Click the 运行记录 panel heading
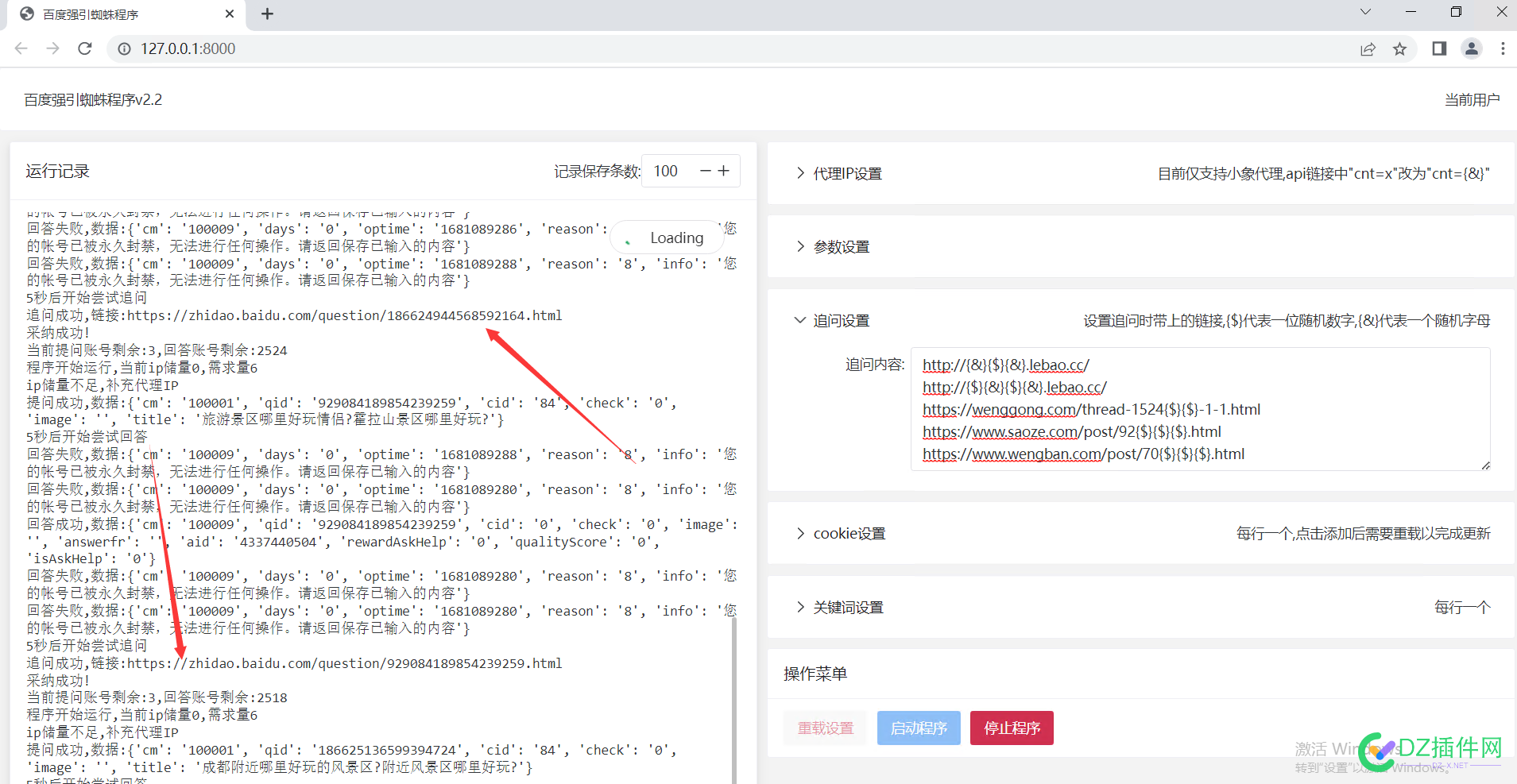Viewport: 1517px width, 784px height. point(57,171)
